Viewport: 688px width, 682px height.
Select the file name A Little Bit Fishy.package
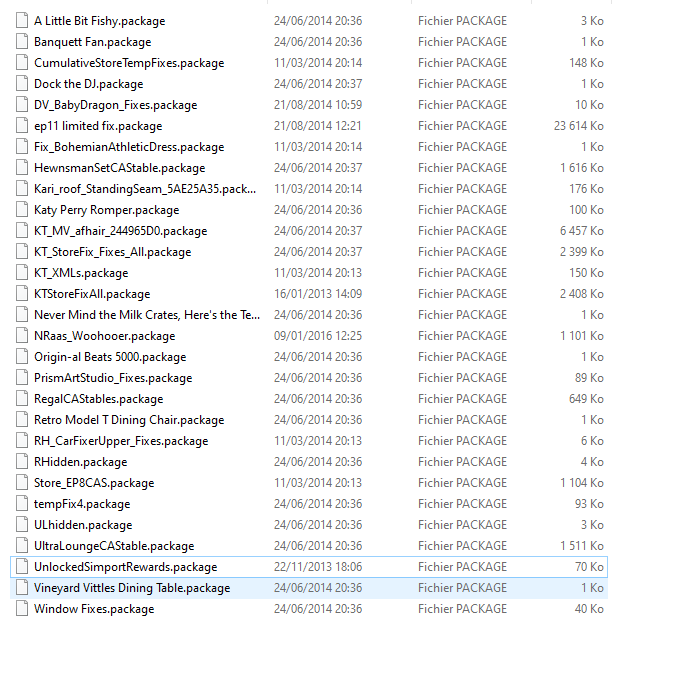[x=100, y=21]
